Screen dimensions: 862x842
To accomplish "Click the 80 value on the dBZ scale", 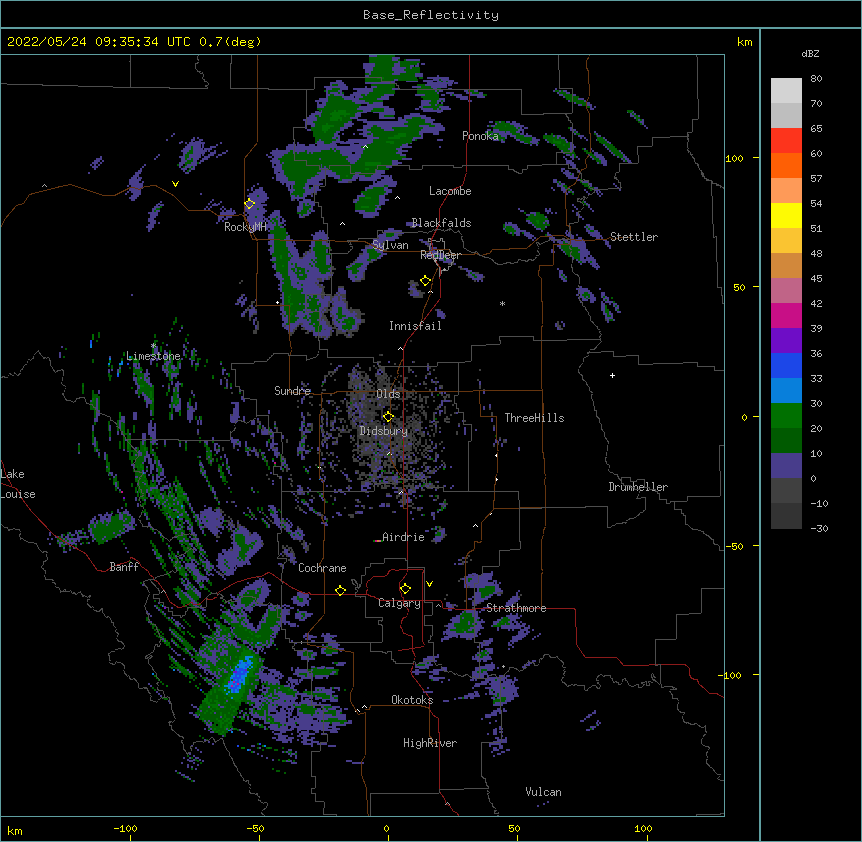I will (x=816, y=79).
